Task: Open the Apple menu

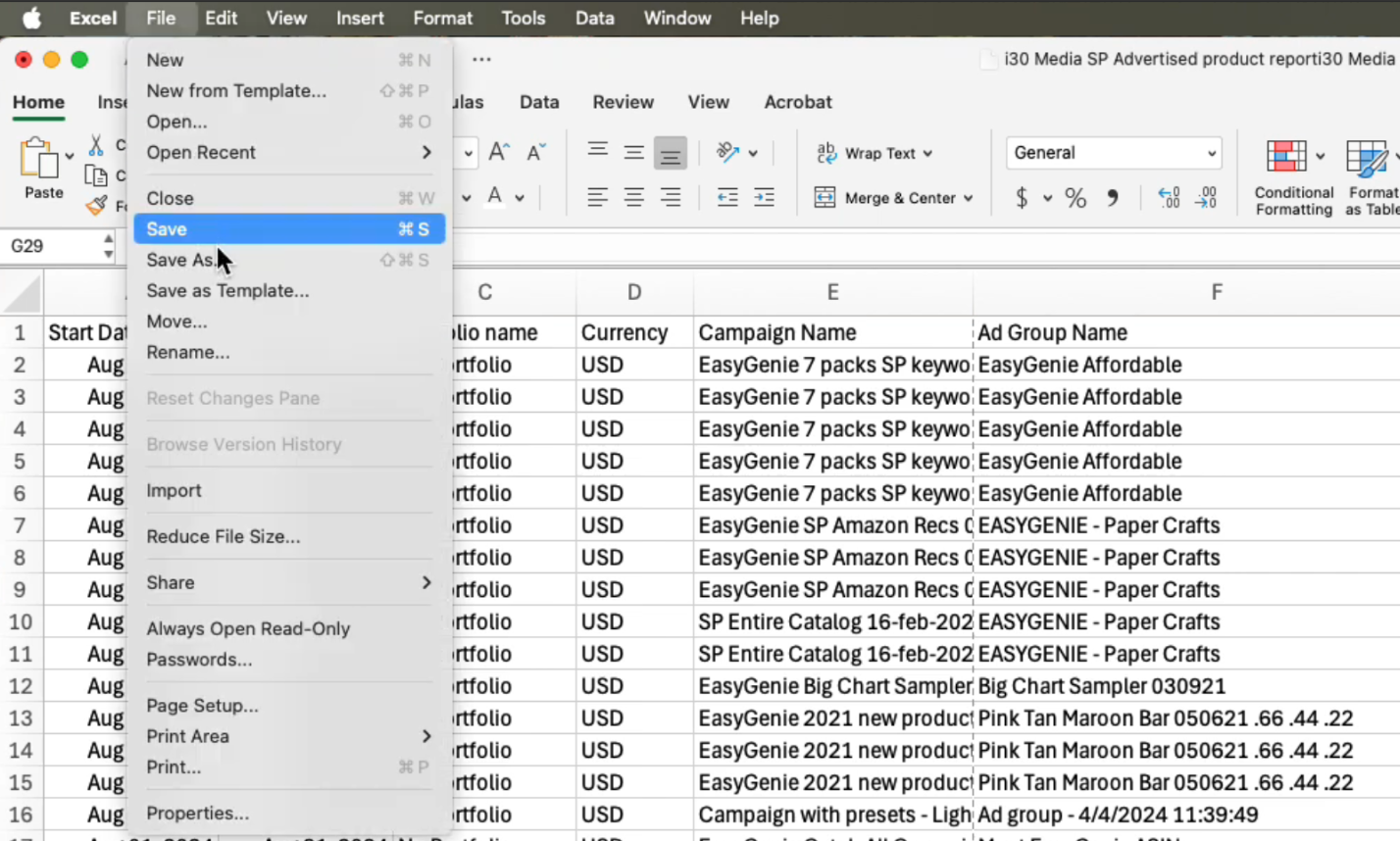Action: (31, 18)
